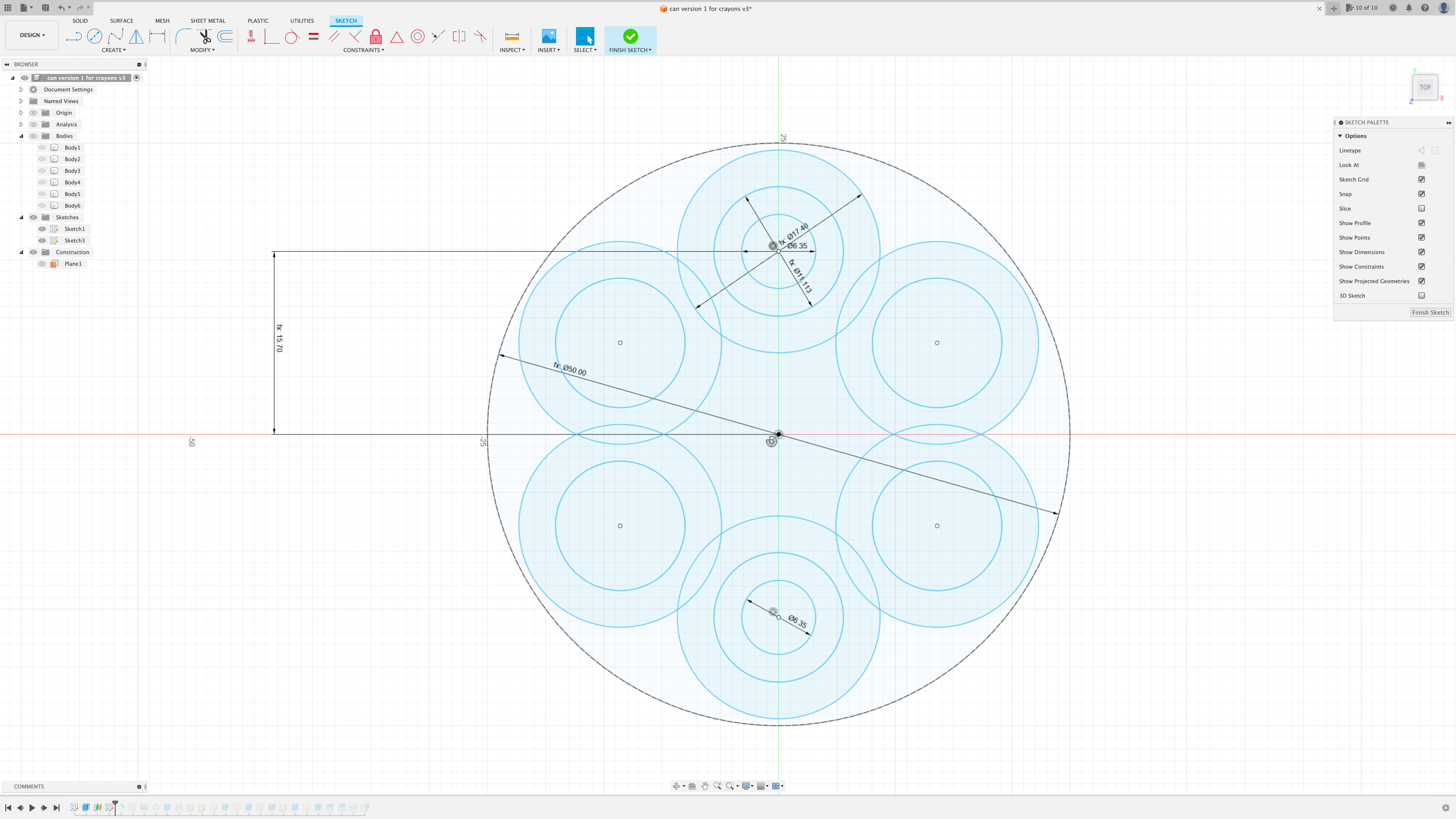The height and width of the screenshot is (819, 1456).
Task: Apply the Horizontal/Vertical constraint
Action: 251,37
